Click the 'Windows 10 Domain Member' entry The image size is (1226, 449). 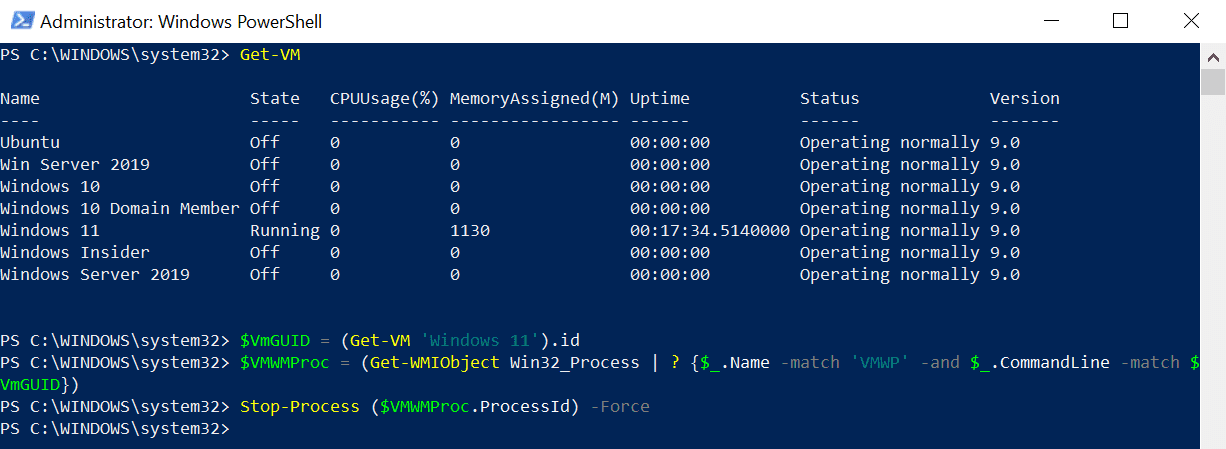pyautogui.click(x=120, y=208)
